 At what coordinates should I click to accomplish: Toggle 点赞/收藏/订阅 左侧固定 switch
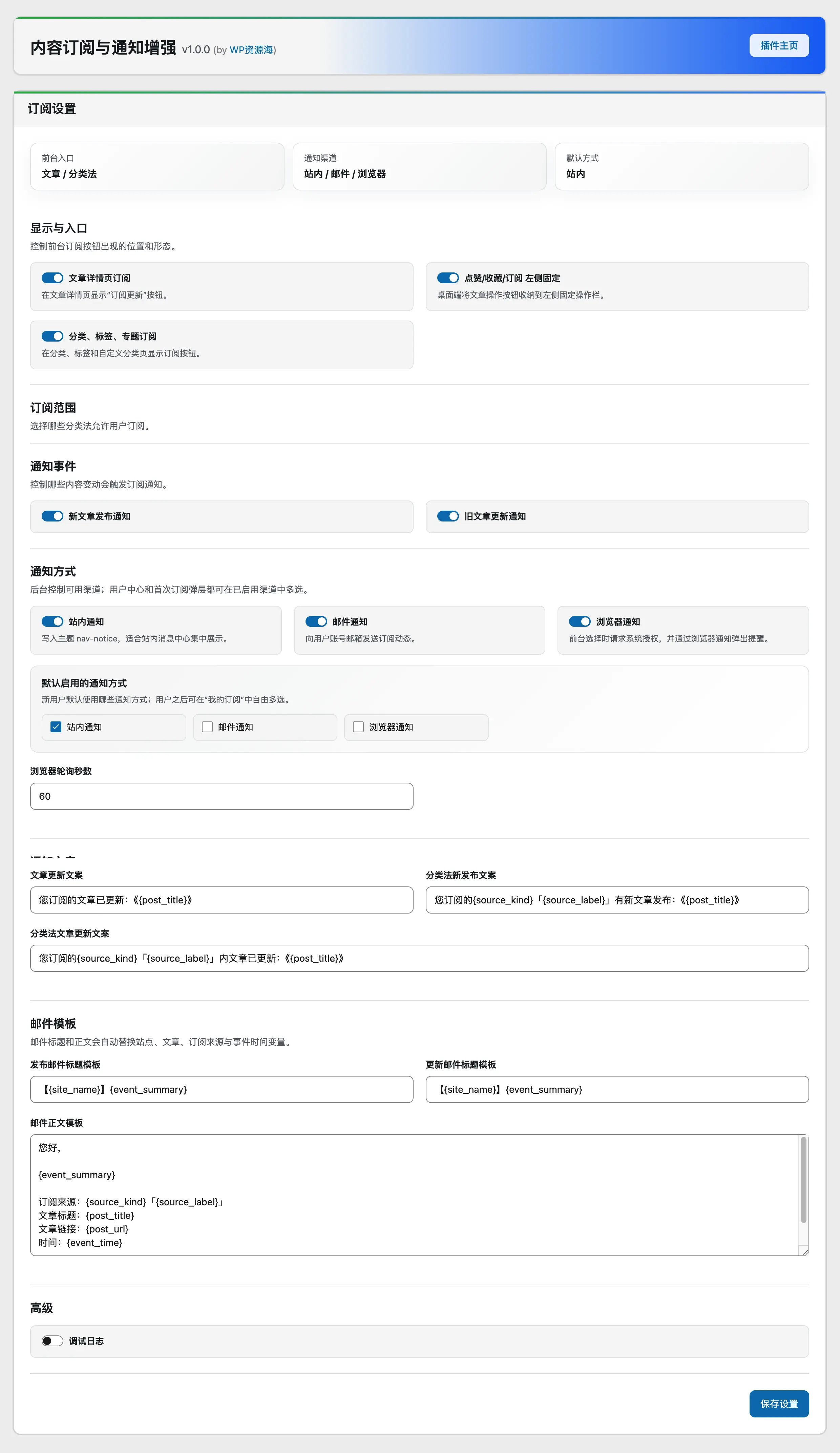[x=448, y=278]
